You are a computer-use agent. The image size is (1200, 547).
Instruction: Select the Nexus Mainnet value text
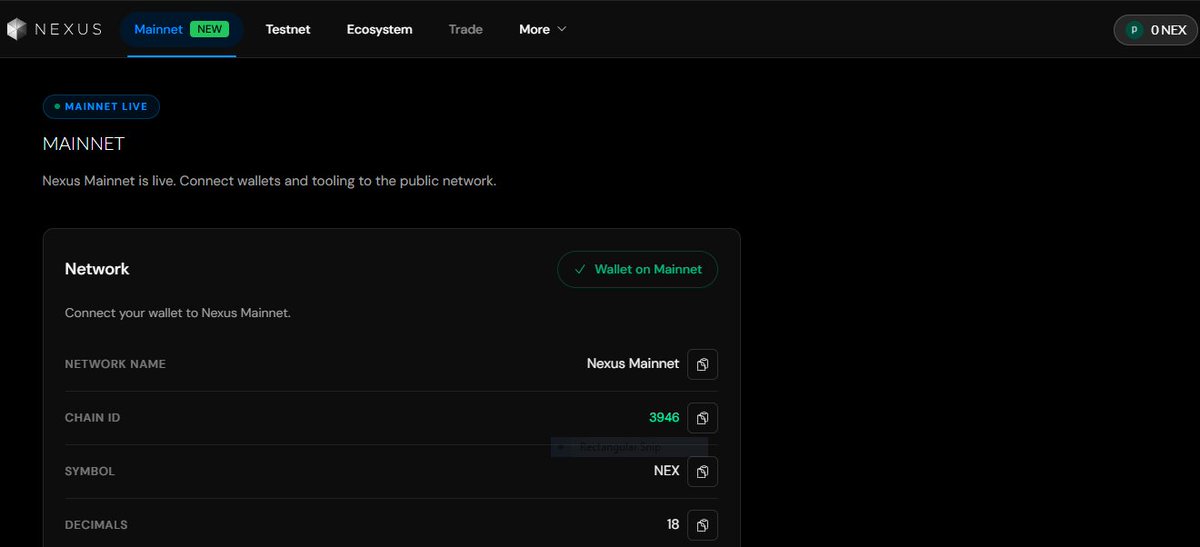(633, 364)
